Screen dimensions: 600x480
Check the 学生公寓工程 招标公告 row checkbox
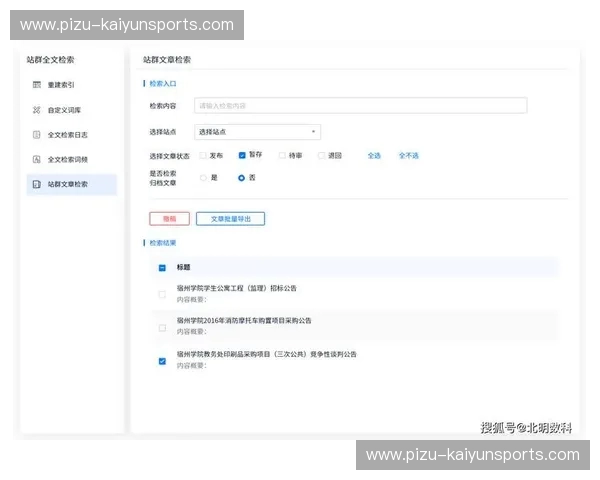click(162, 294)
